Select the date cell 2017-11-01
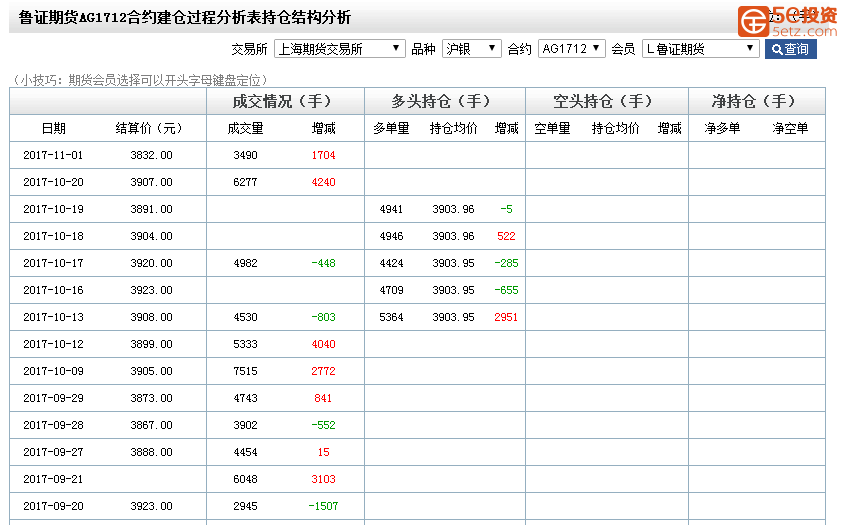Screen dimensions: 845x525 click(53, 155)
